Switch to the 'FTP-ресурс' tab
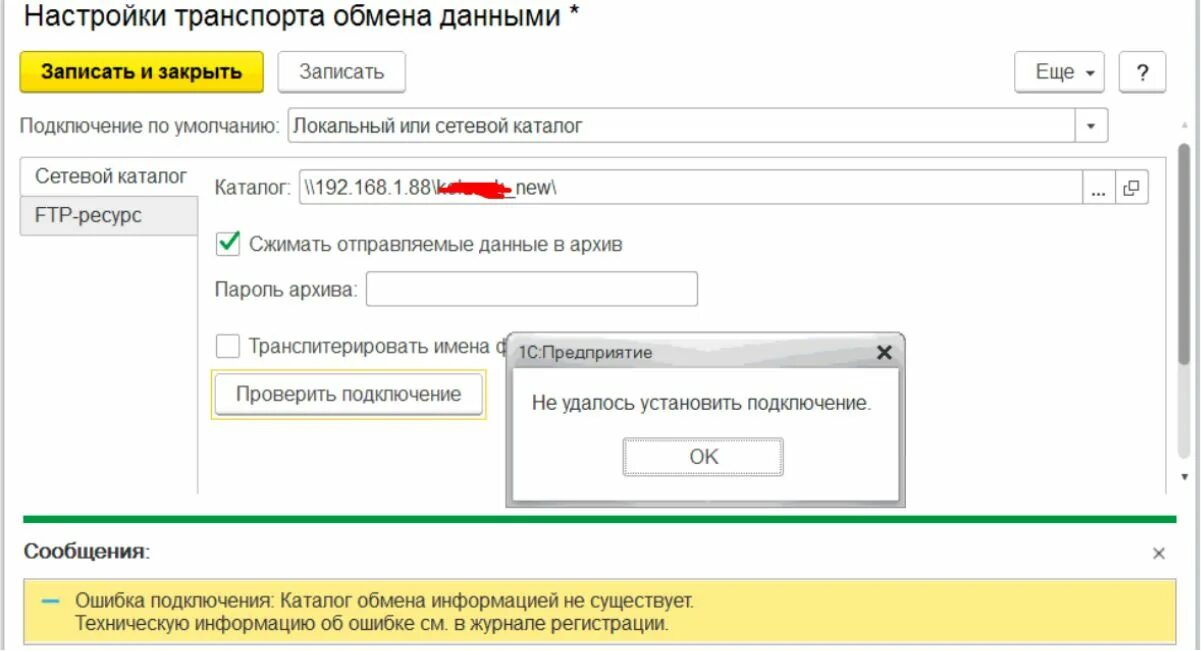1201x651 pixels. click(x=110, y=216)
